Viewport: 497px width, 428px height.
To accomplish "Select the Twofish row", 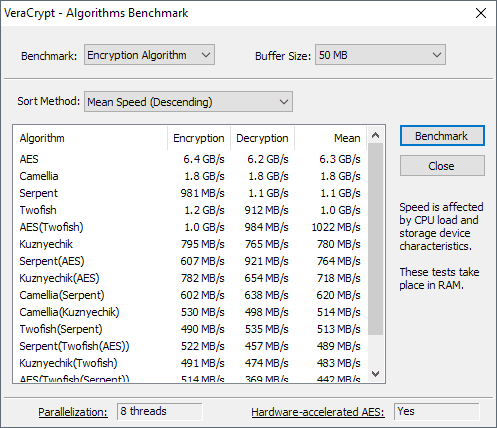I will 190,210.
